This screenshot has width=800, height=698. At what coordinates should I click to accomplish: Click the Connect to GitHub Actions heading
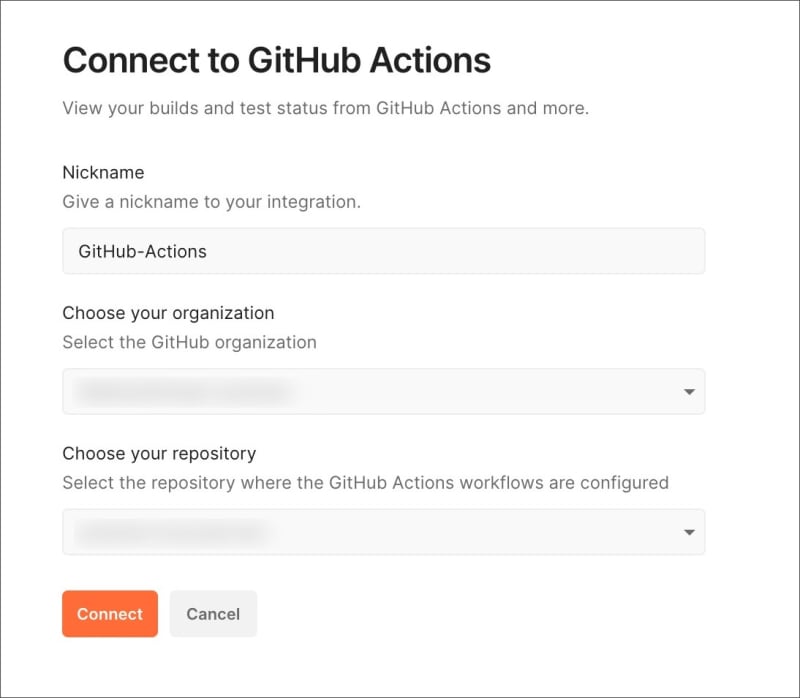click(x=277, y=61)
